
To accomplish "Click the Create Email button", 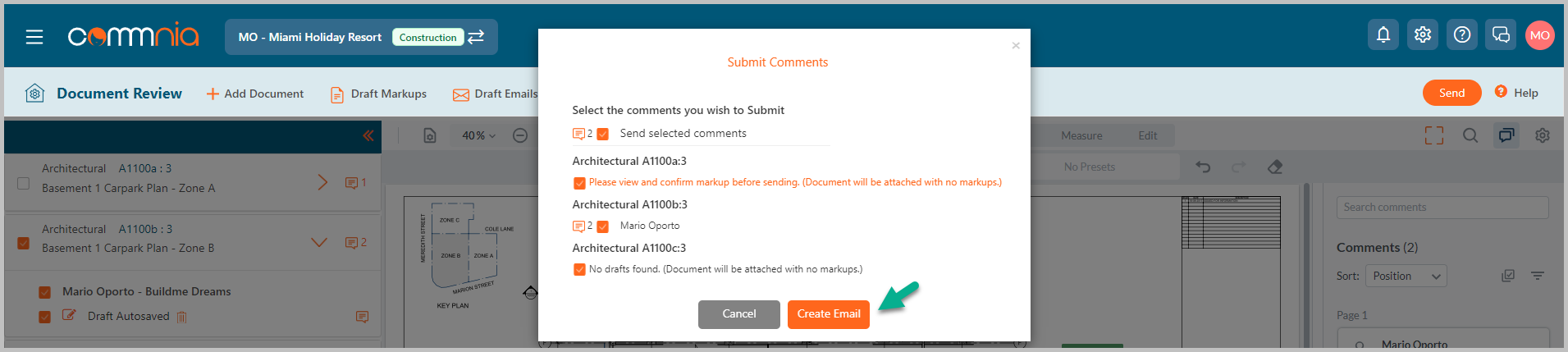I will point(829,314).
